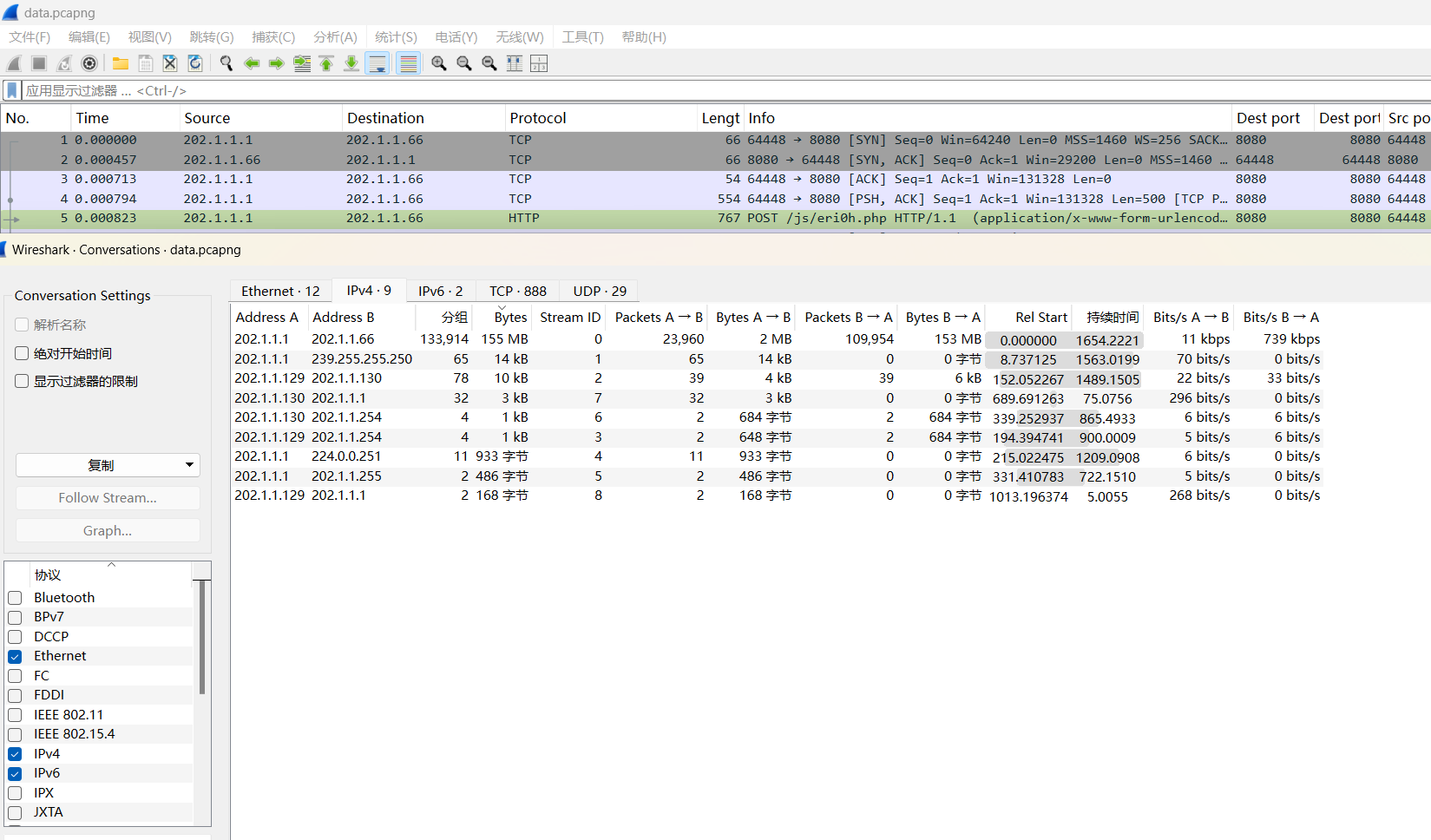Check the JXTA protocol box
Screen dimensions: 1431x840
click(x=15, y=812)
